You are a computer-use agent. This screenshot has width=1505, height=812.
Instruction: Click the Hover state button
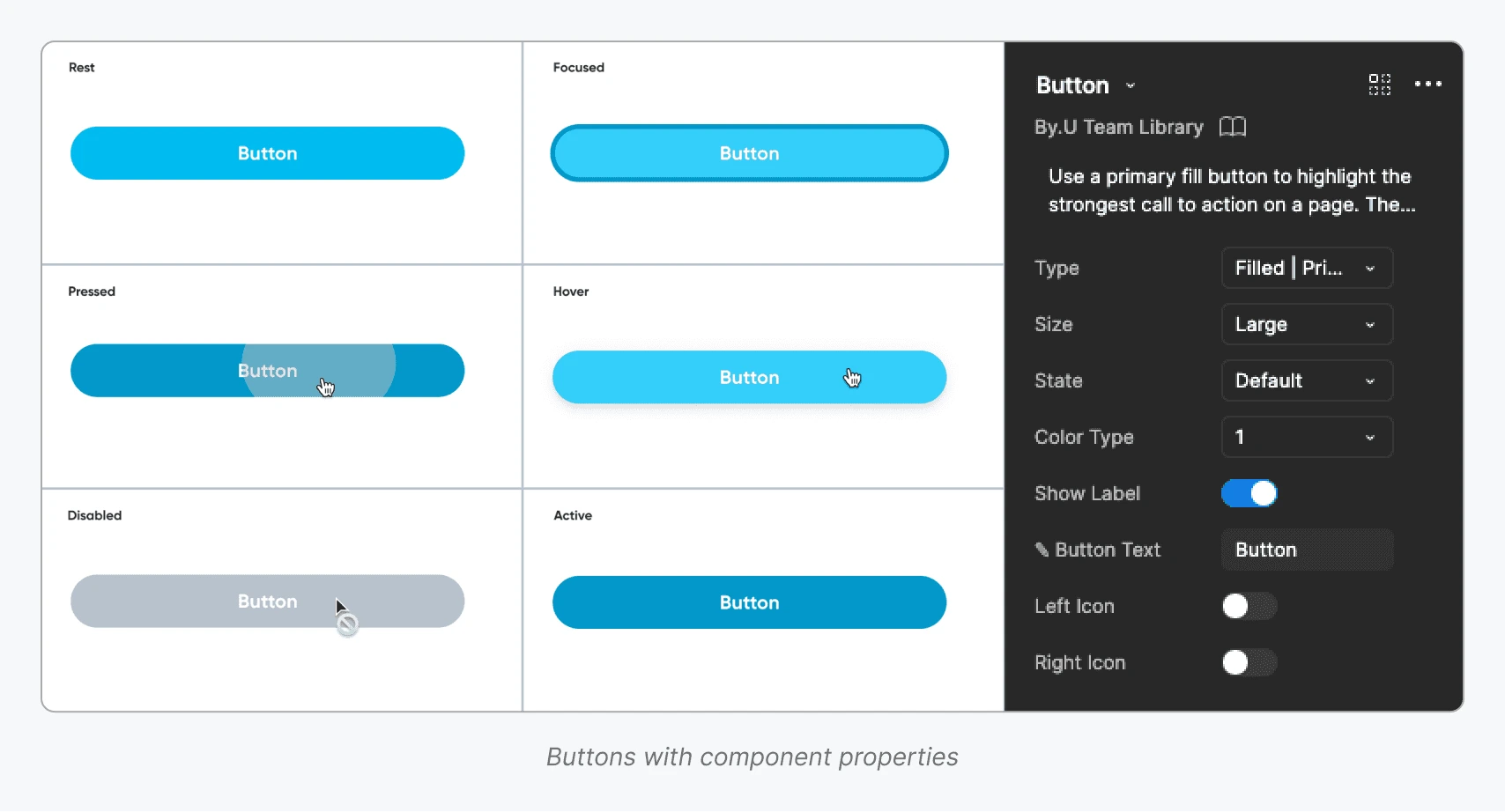pyautogui.click(x=749, y=377)
